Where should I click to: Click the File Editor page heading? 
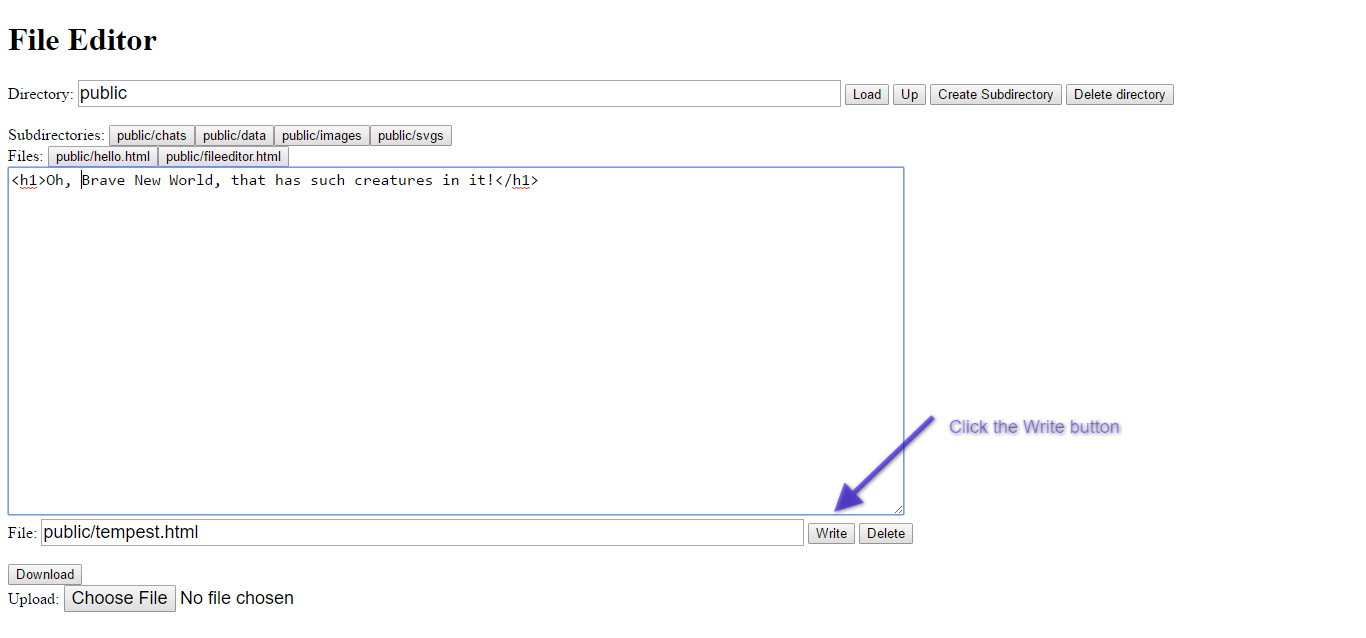point(83,40)
